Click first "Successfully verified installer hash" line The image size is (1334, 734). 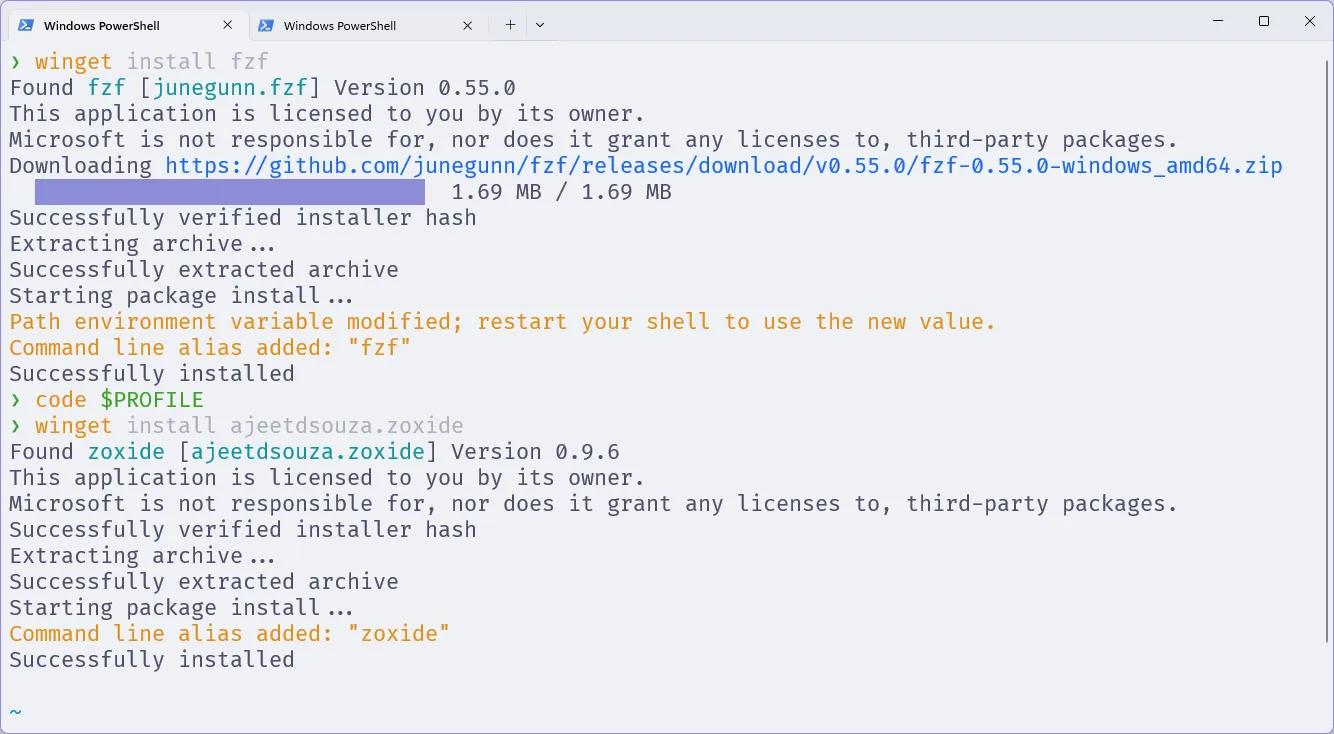tap(243, 218)
